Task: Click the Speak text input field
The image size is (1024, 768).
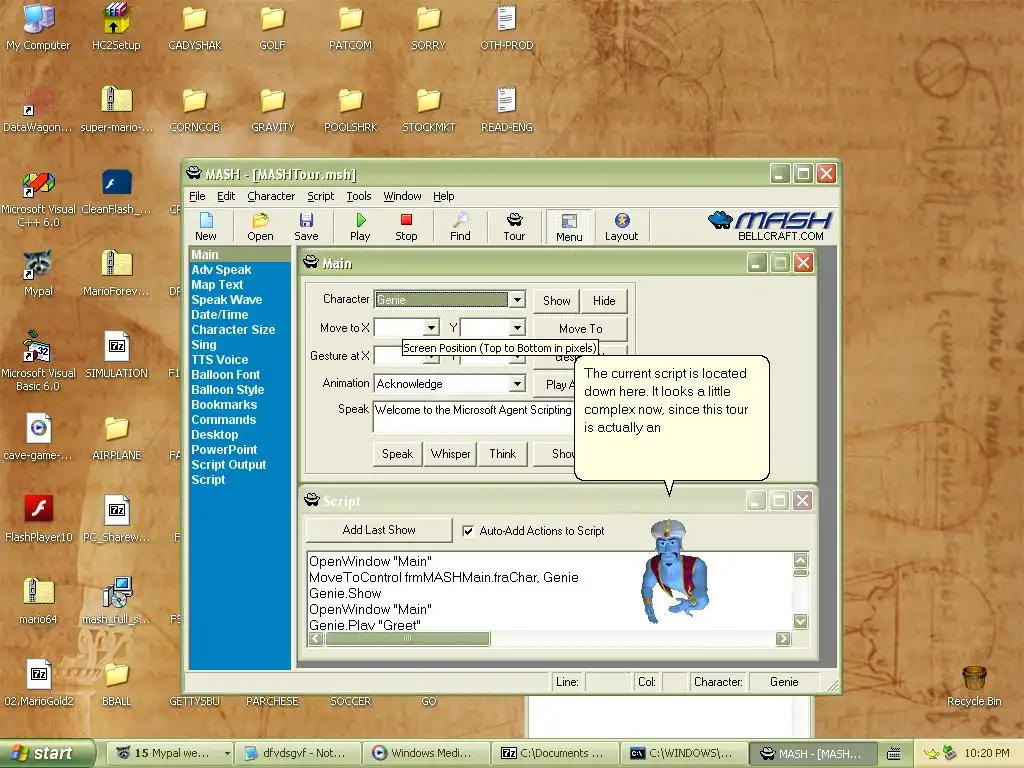Action: [x=473, y=417]
